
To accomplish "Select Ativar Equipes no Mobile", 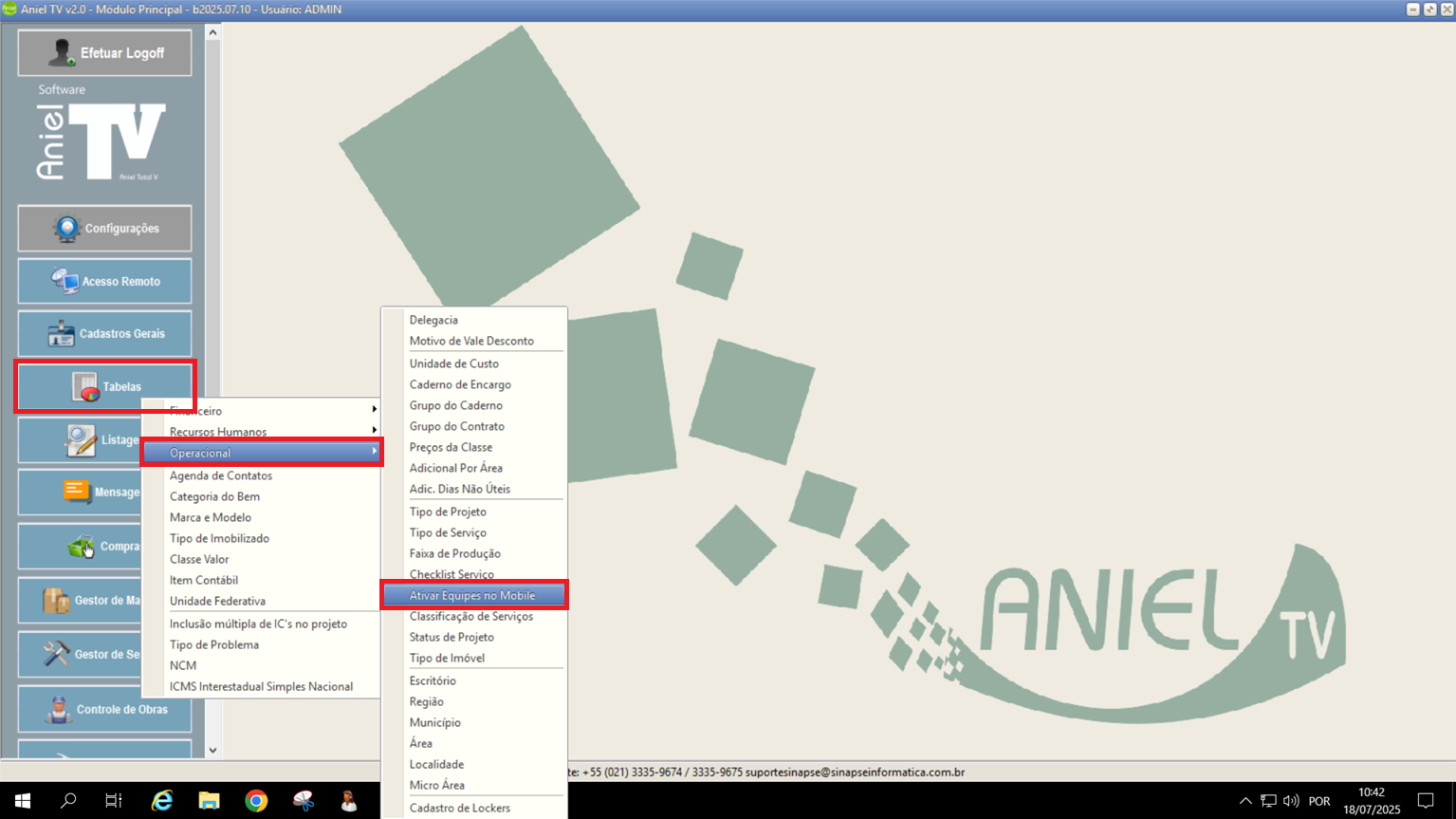I will click(x=472, y=596).
